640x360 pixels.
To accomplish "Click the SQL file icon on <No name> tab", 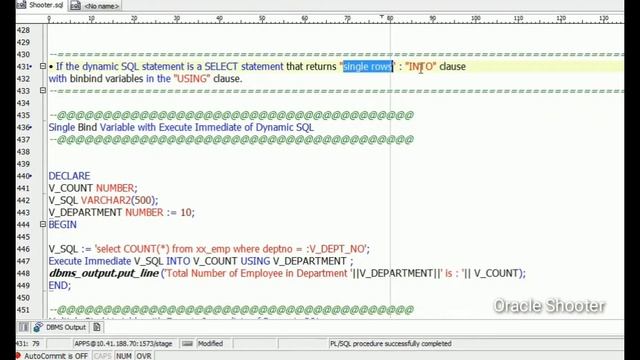I will tap(75, 6).
